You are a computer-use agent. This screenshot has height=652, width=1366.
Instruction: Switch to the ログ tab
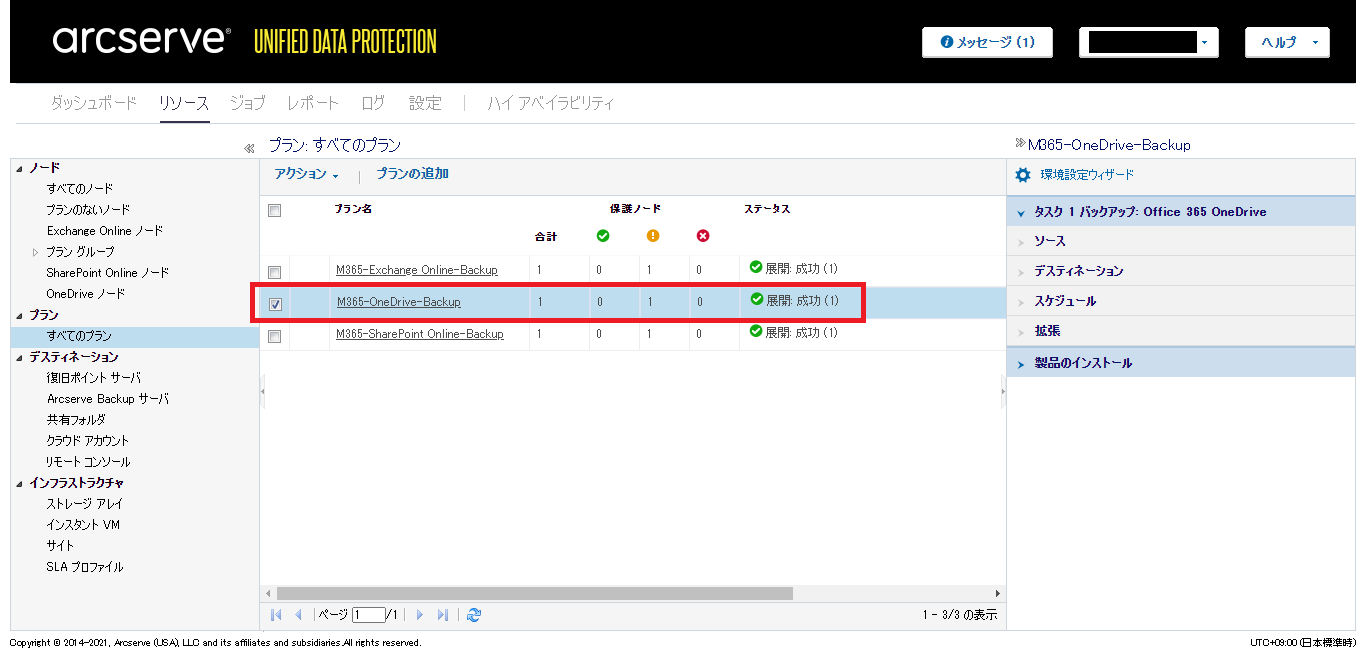373,103
